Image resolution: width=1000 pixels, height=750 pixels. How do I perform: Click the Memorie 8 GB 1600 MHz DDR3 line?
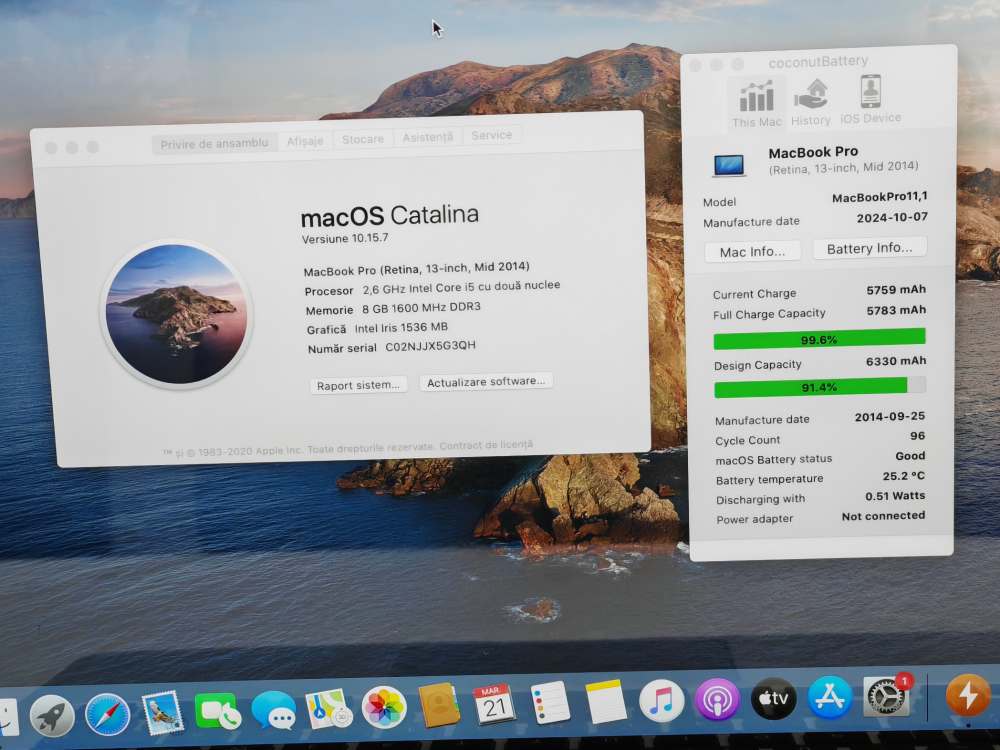[393, 309]
